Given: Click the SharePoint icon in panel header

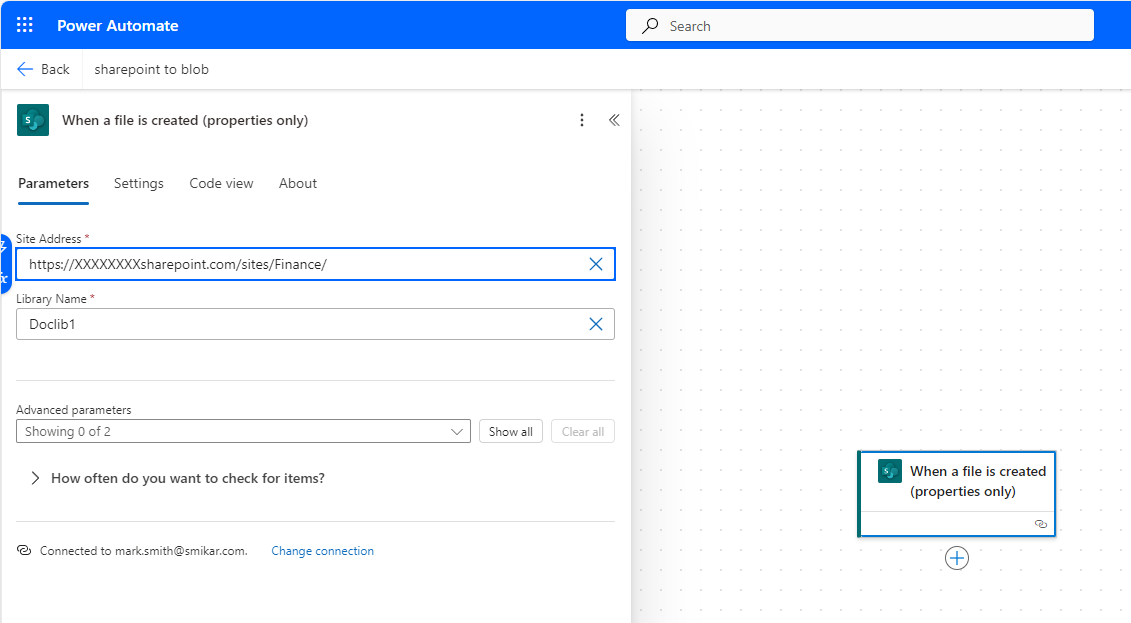Looking at the screenshot, I should point(32,120).
